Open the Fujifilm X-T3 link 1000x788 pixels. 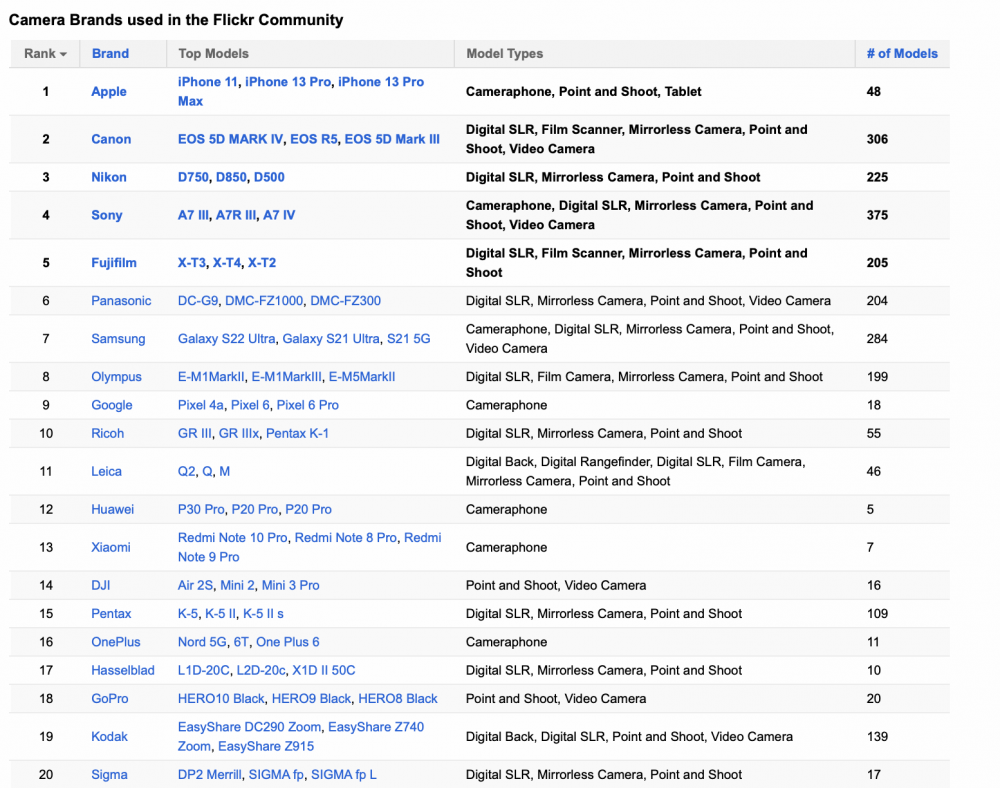(192, 263)
